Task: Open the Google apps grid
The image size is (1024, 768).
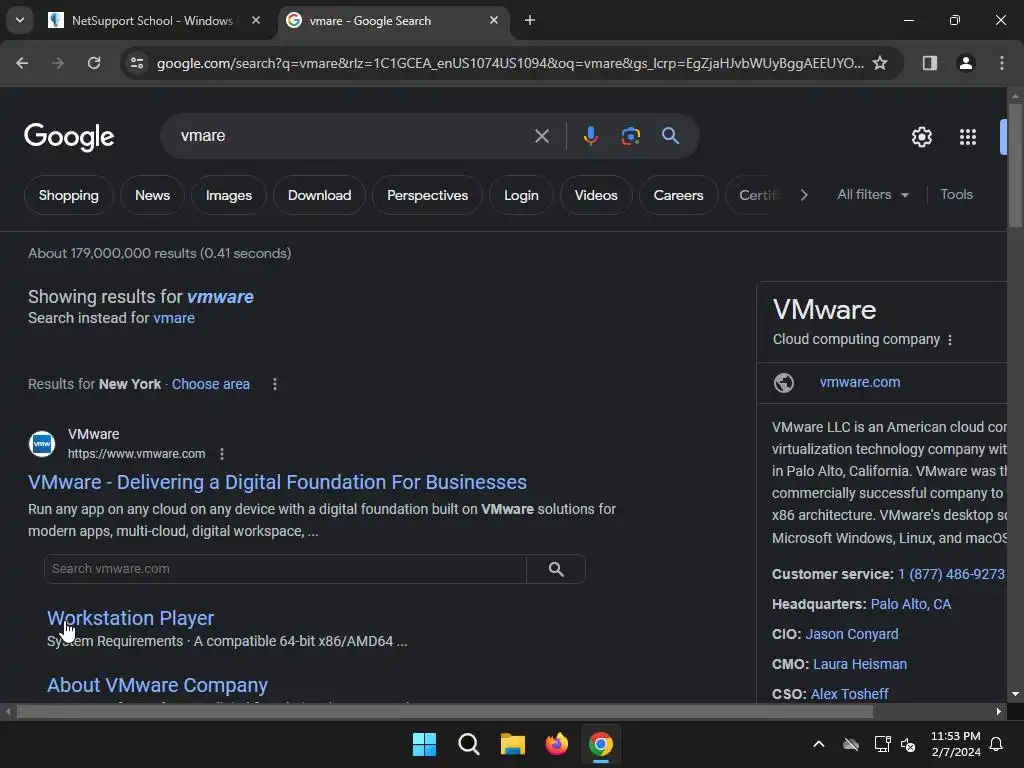Action: (x=967, y=137)
